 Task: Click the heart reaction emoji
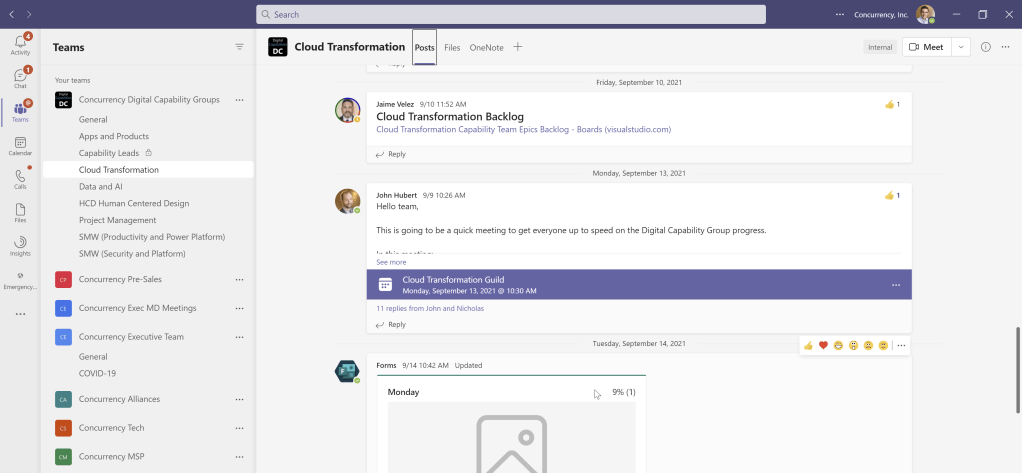823,345
